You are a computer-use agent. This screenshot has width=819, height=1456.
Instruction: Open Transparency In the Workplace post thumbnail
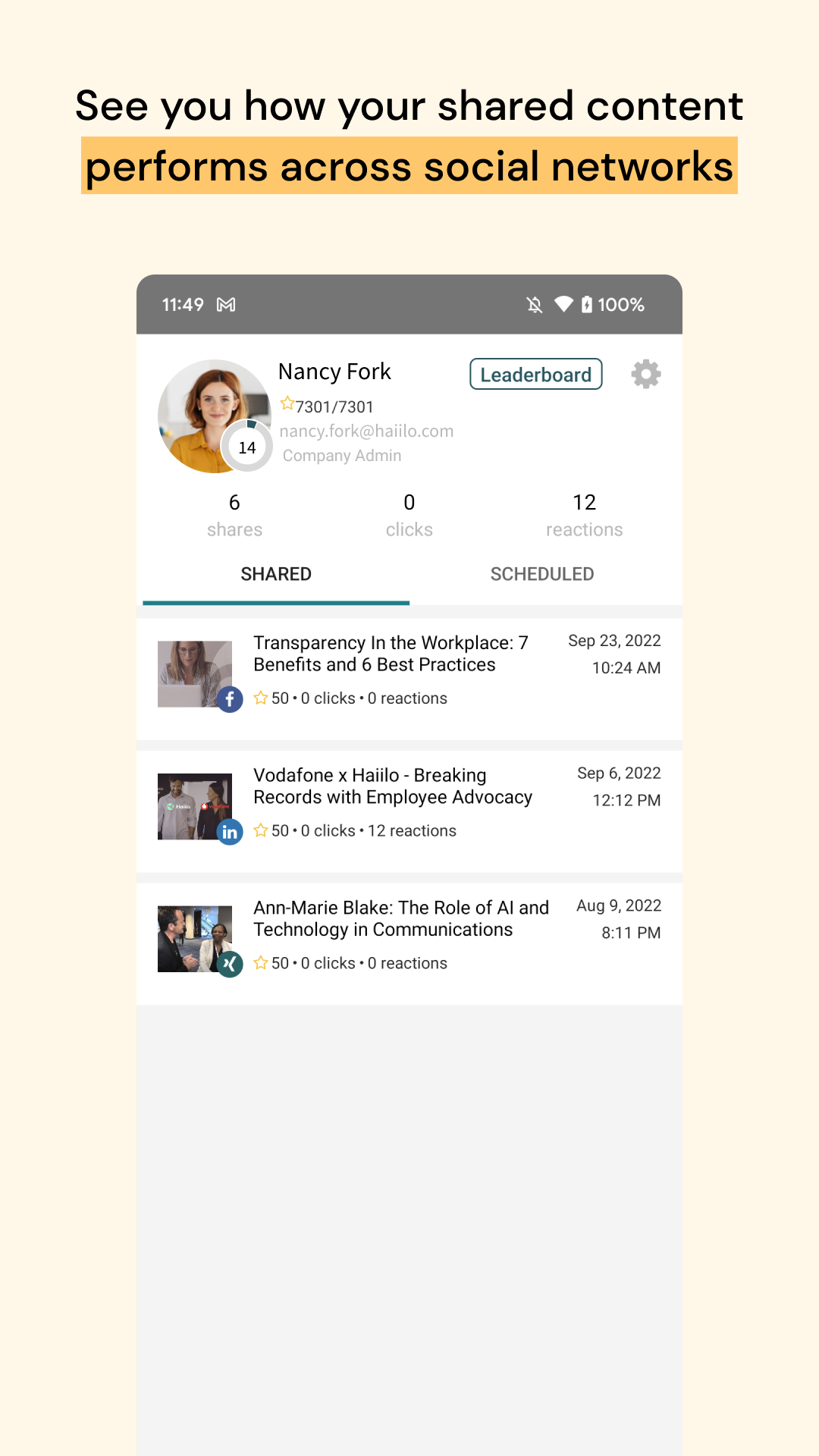[x=195, y=674]
